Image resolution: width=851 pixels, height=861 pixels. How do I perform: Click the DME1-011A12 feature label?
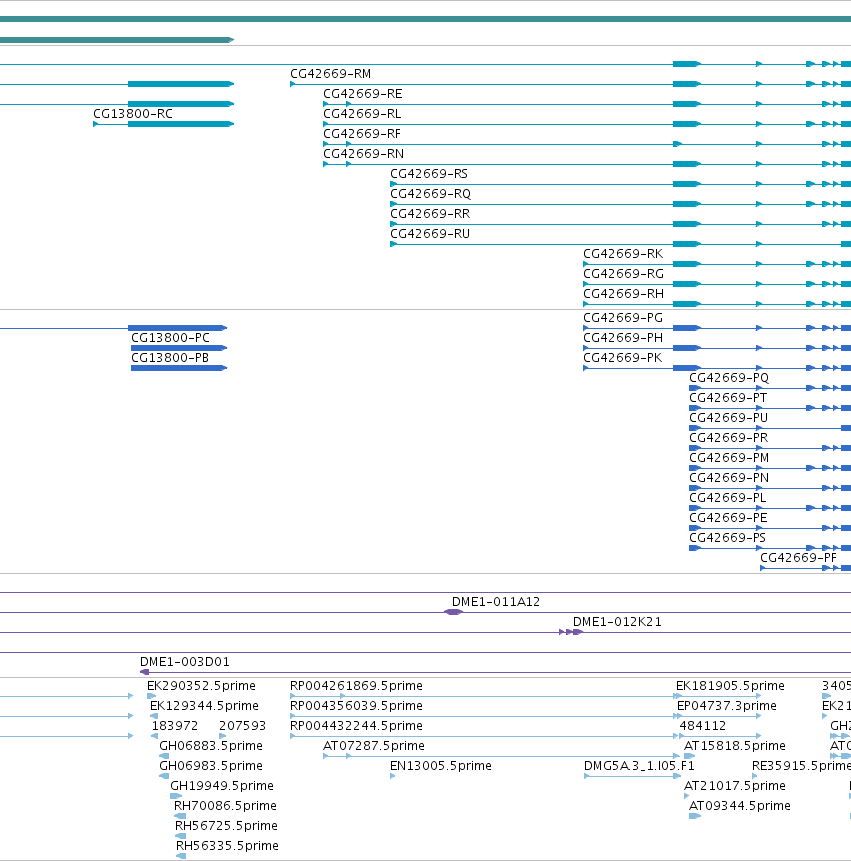496,602
